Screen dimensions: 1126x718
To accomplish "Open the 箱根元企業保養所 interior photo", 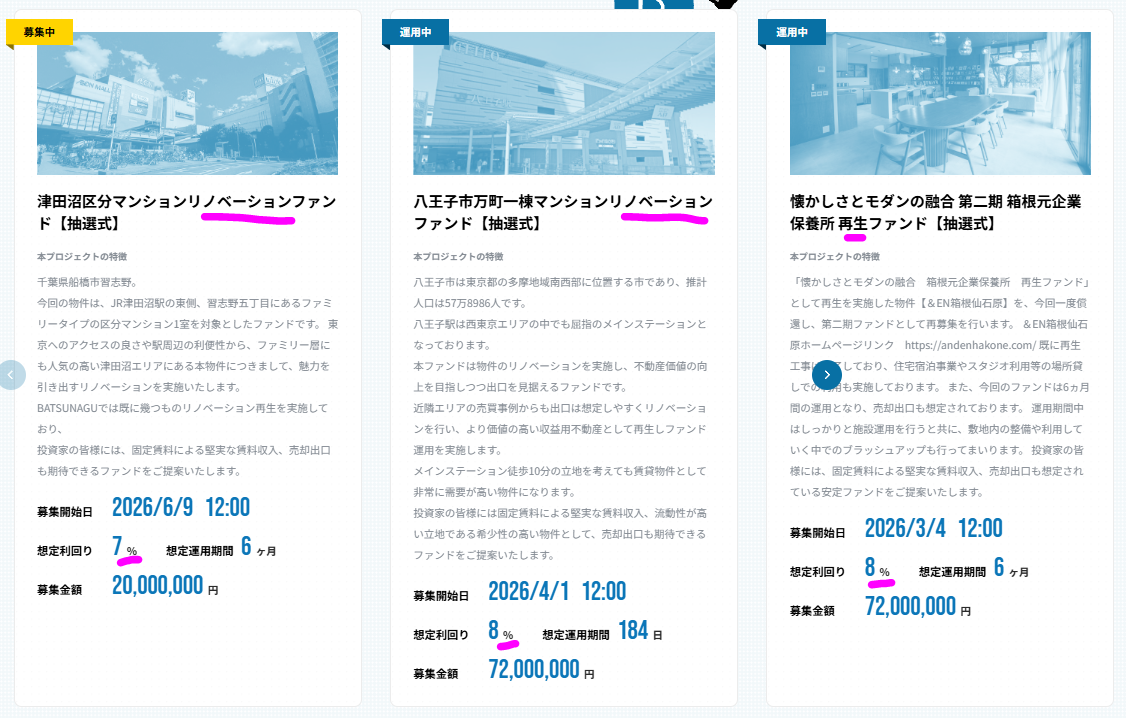I will click(x=940, y=103).
